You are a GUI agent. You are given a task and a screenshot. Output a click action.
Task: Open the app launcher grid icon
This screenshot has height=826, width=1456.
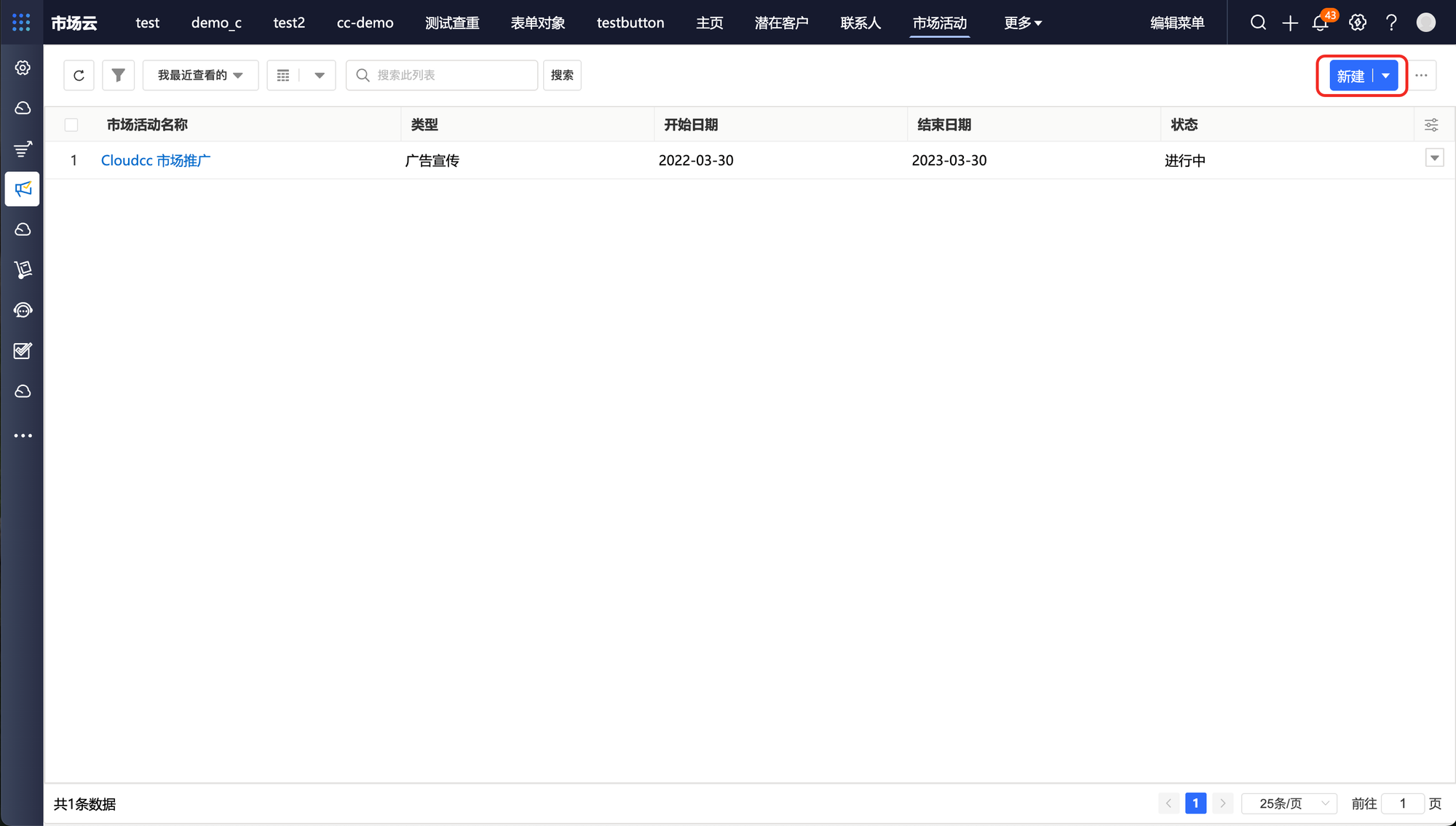21,23
